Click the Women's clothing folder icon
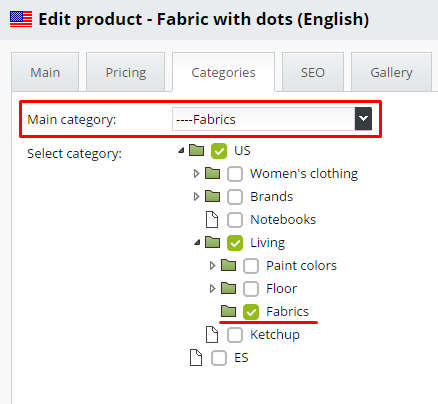The height and width of the screenshot is (404, 438). [212, 173]
